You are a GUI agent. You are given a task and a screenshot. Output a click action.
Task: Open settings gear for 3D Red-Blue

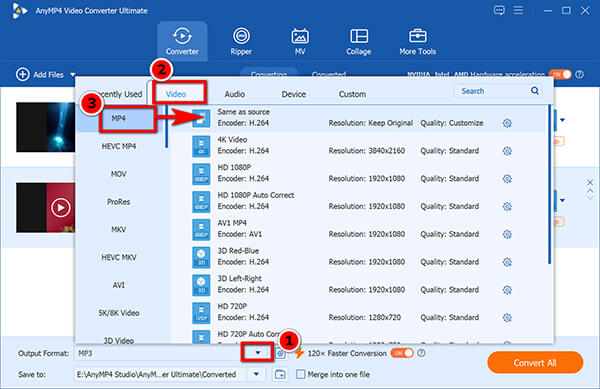click(507, 262)
